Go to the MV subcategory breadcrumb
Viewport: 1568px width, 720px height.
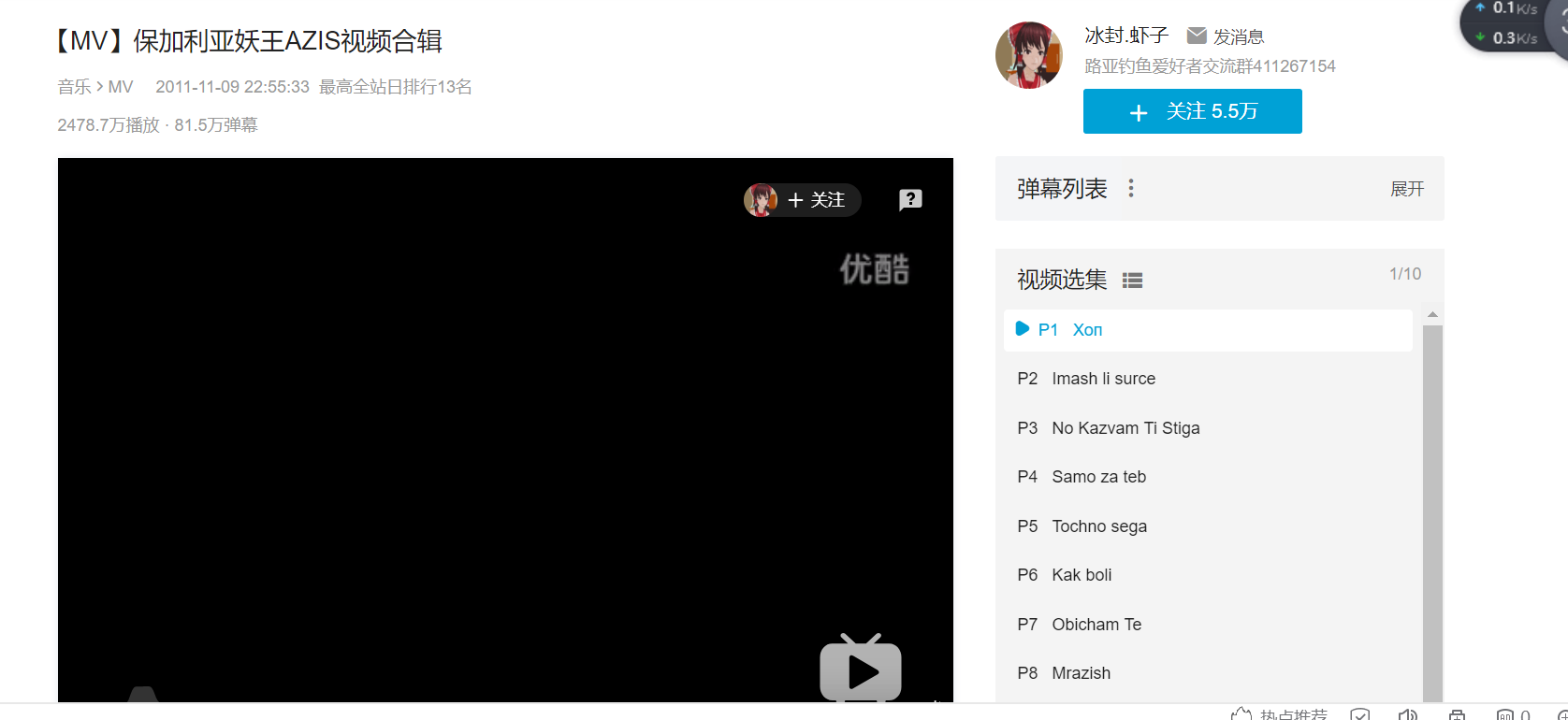click(121, 87)
